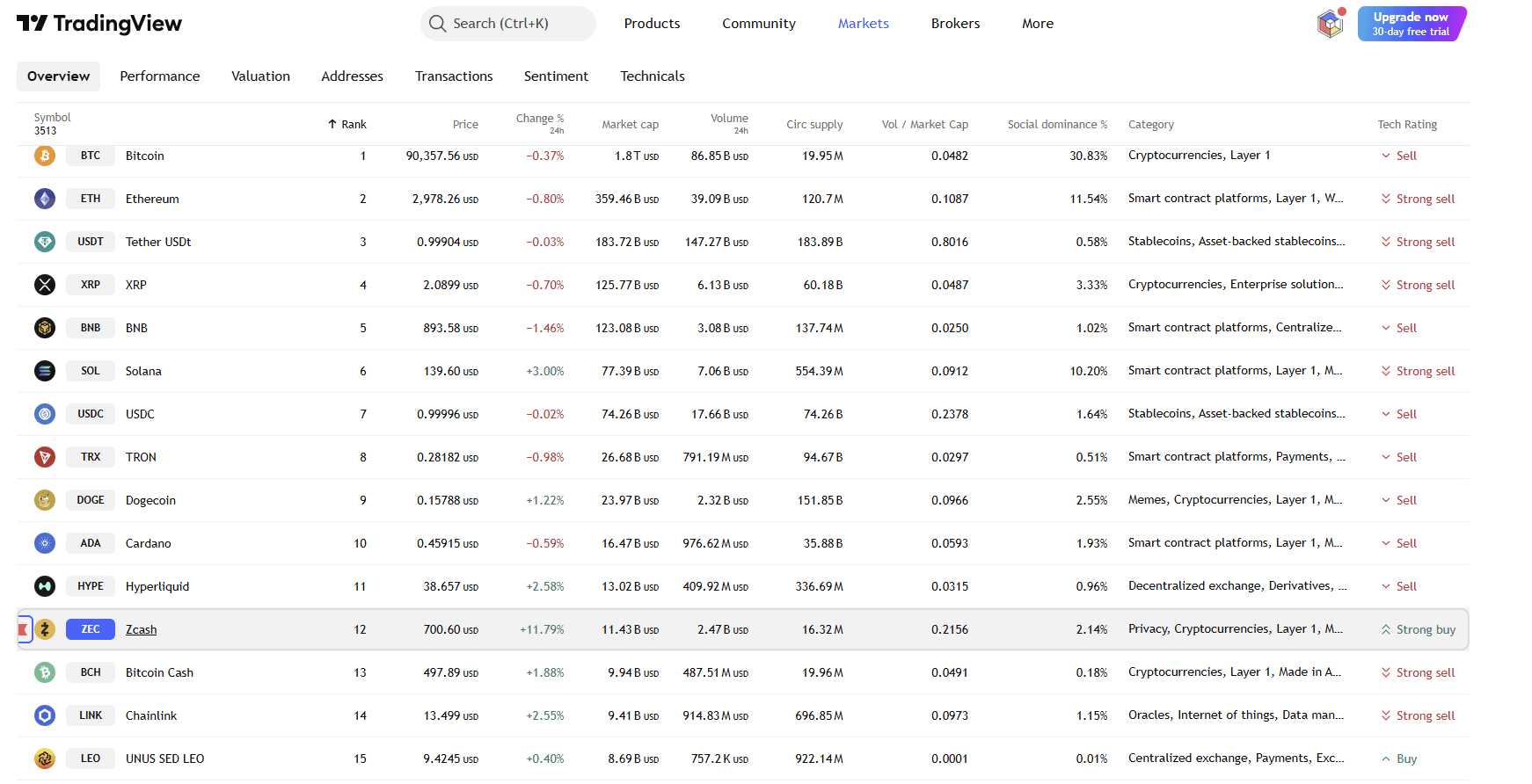The width and height of the screenshot is (1532, 784).
Task: Click the Ethereum coin icon
Action: coord(45,199)
